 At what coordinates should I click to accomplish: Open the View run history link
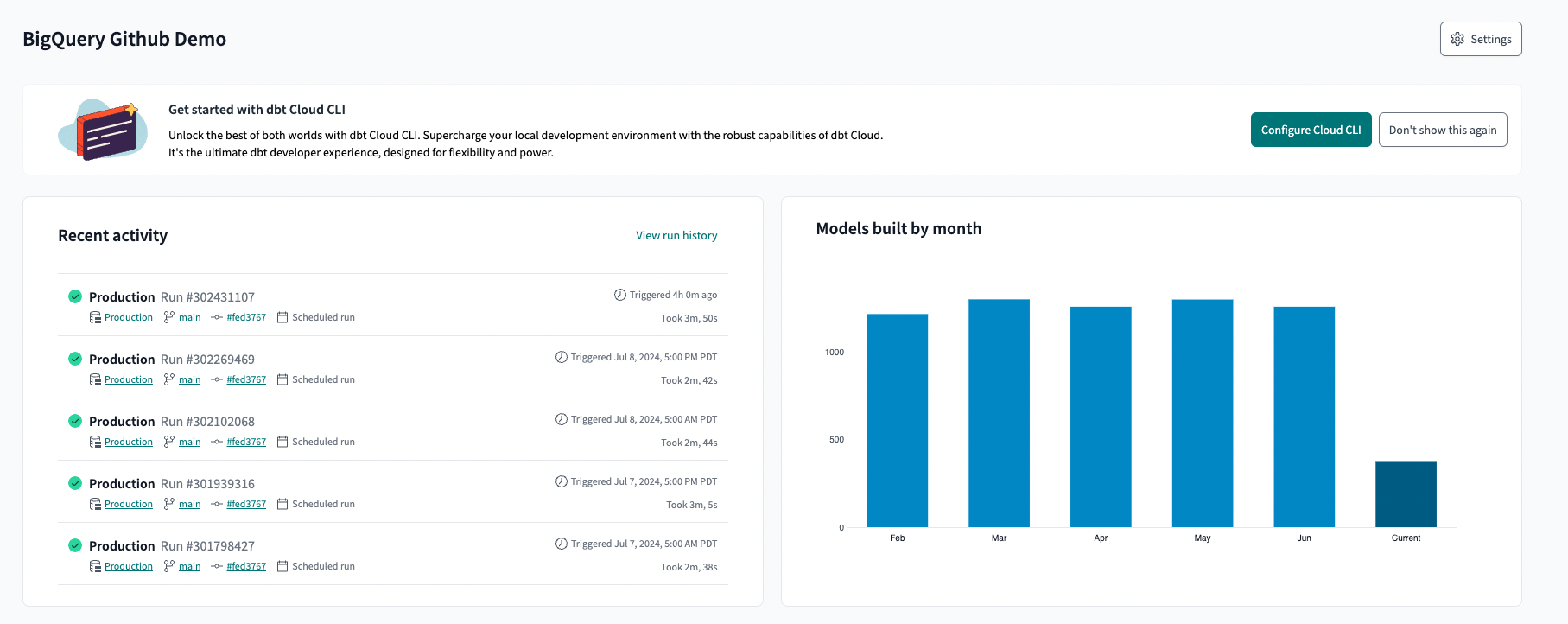coord(676,235)
